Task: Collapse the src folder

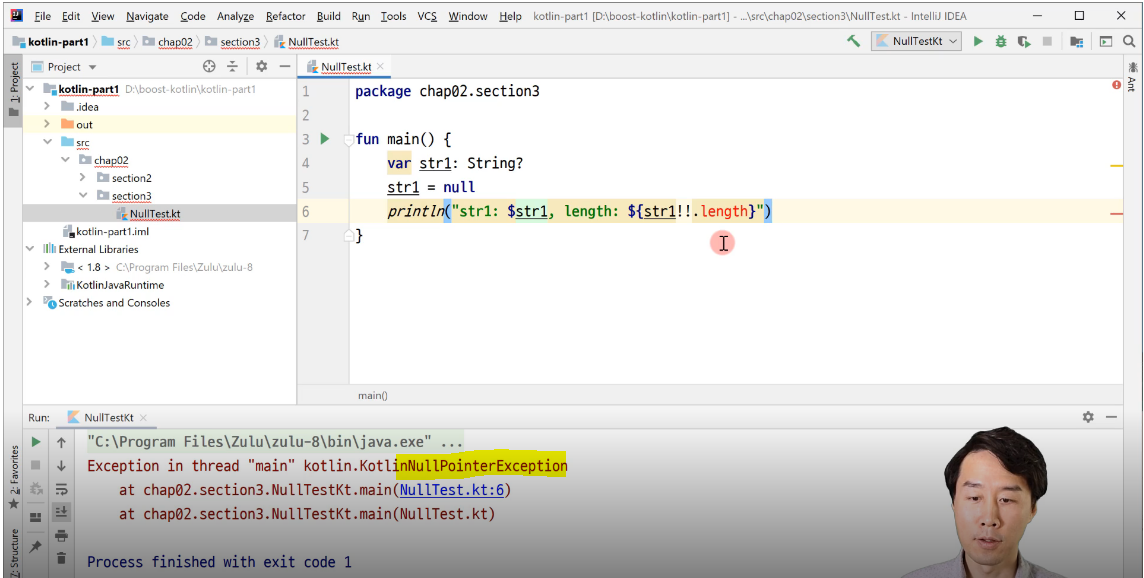Action: click(47, 142)
